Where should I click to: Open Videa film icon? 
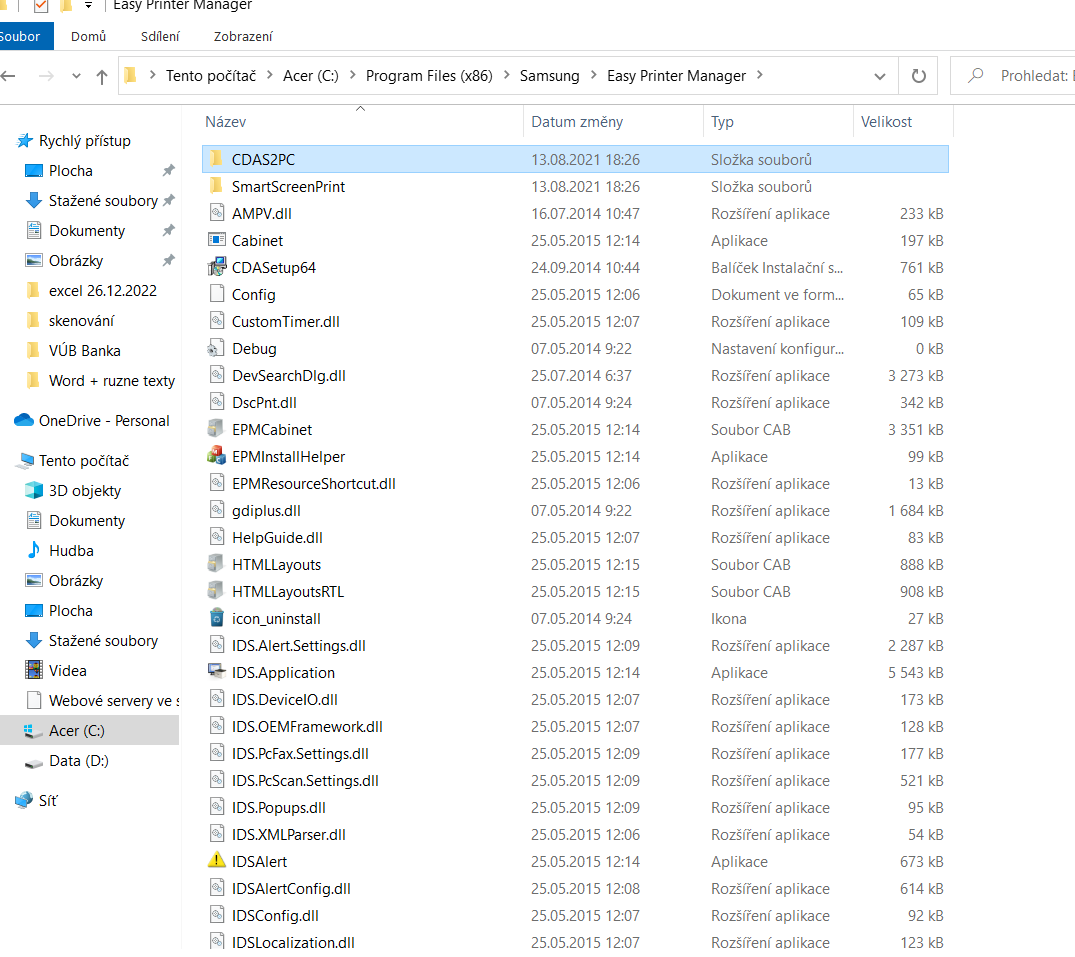[x=34, y=670]
